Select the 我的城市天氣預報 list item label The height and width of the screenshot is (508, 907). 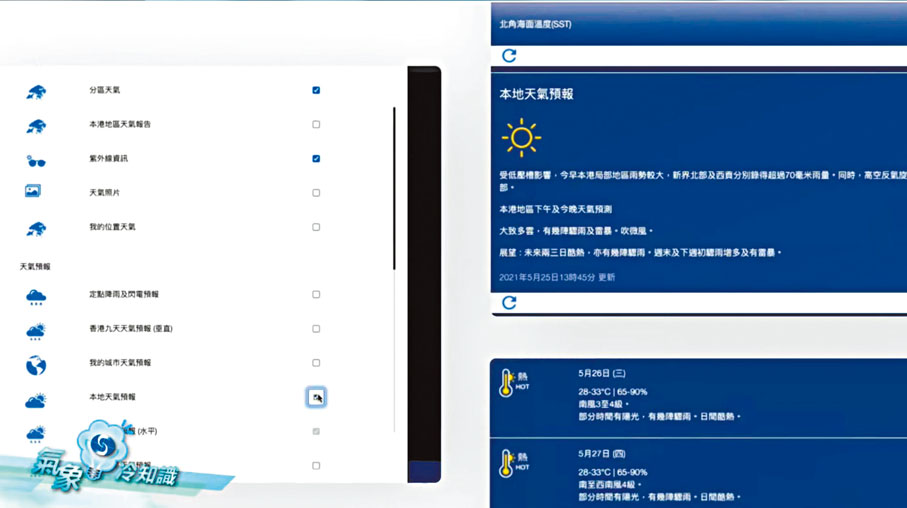click(x=120, y=363)
